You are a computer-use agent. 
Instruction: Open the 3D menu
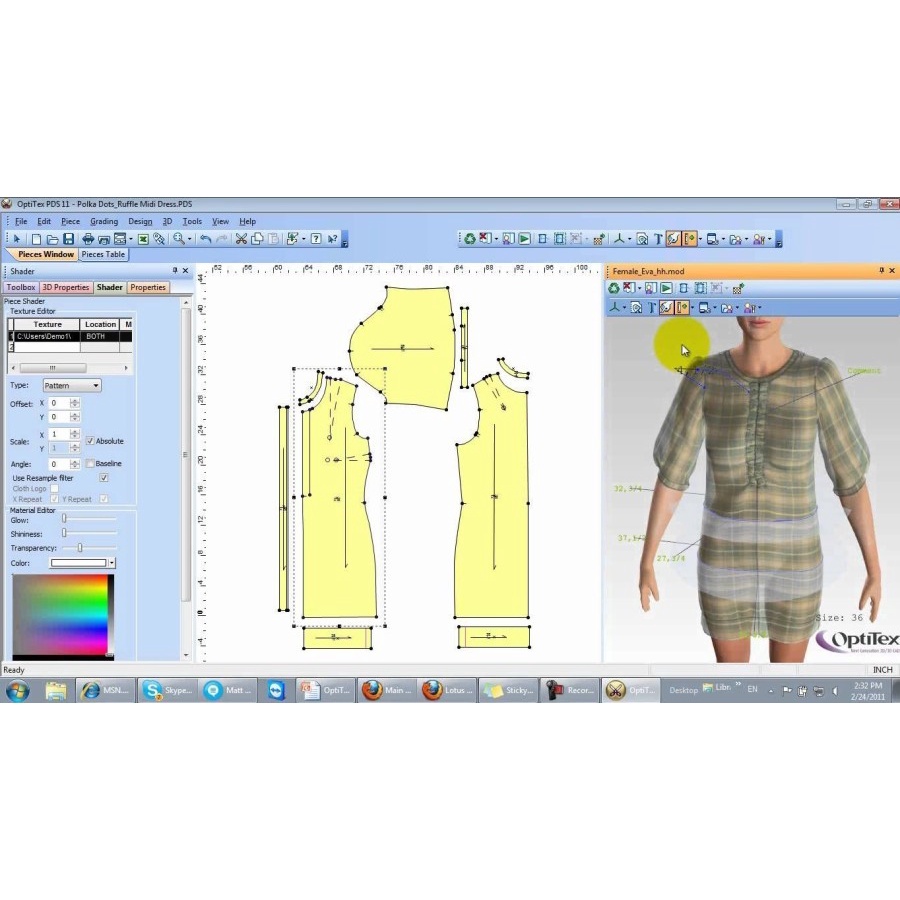167,221
